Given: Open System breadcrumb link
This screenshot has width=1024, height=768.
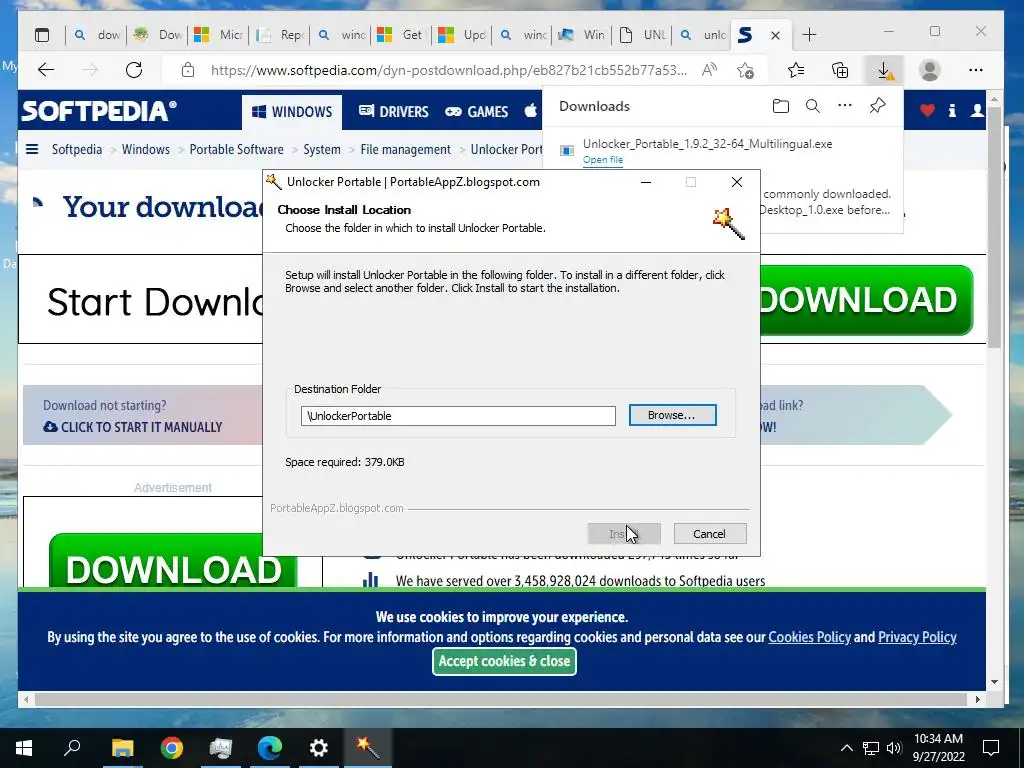Looking at the screenshot, I should point(322,149).
